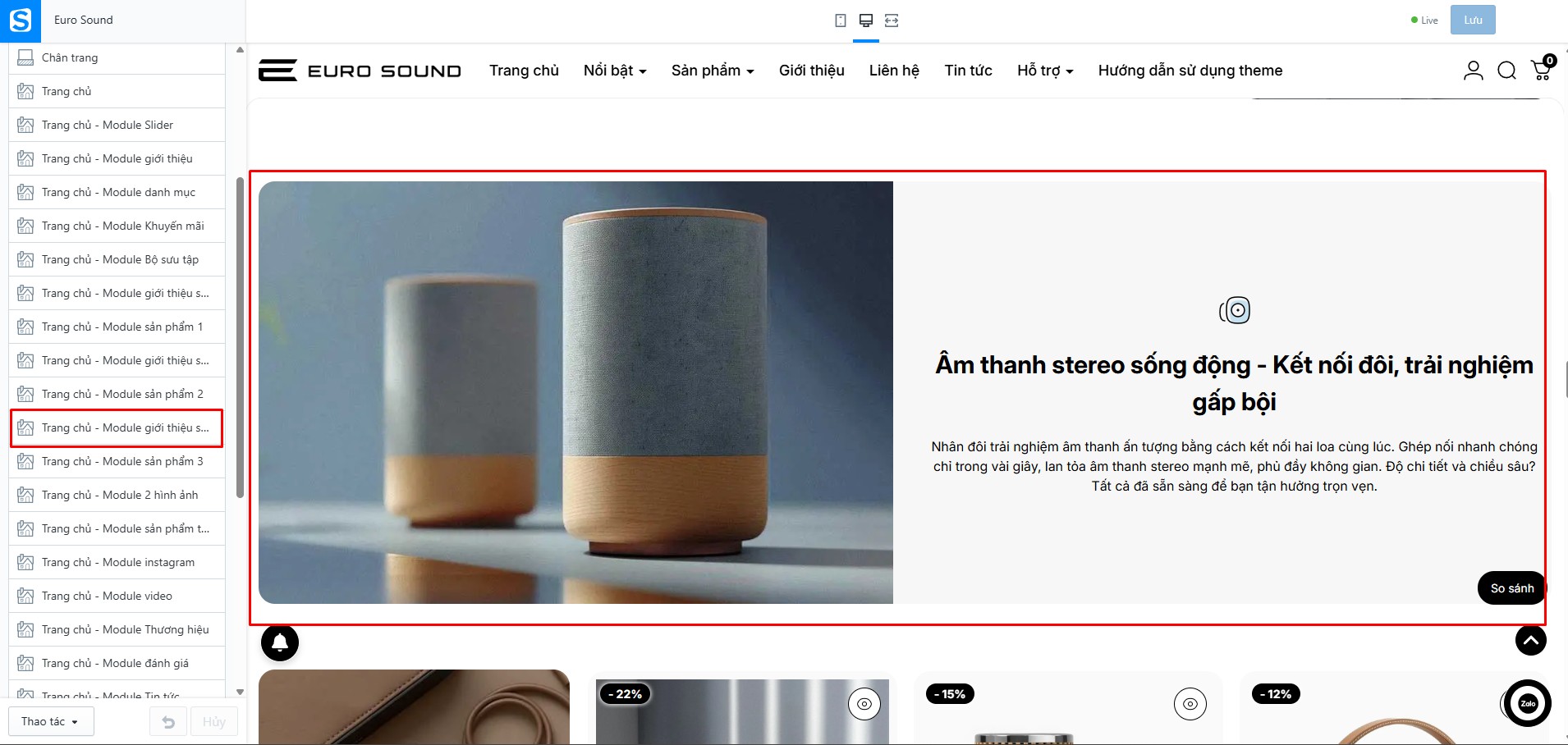
Task: Click icon beside Module Khuyến mãi row
Action: (x=25, y=226)
